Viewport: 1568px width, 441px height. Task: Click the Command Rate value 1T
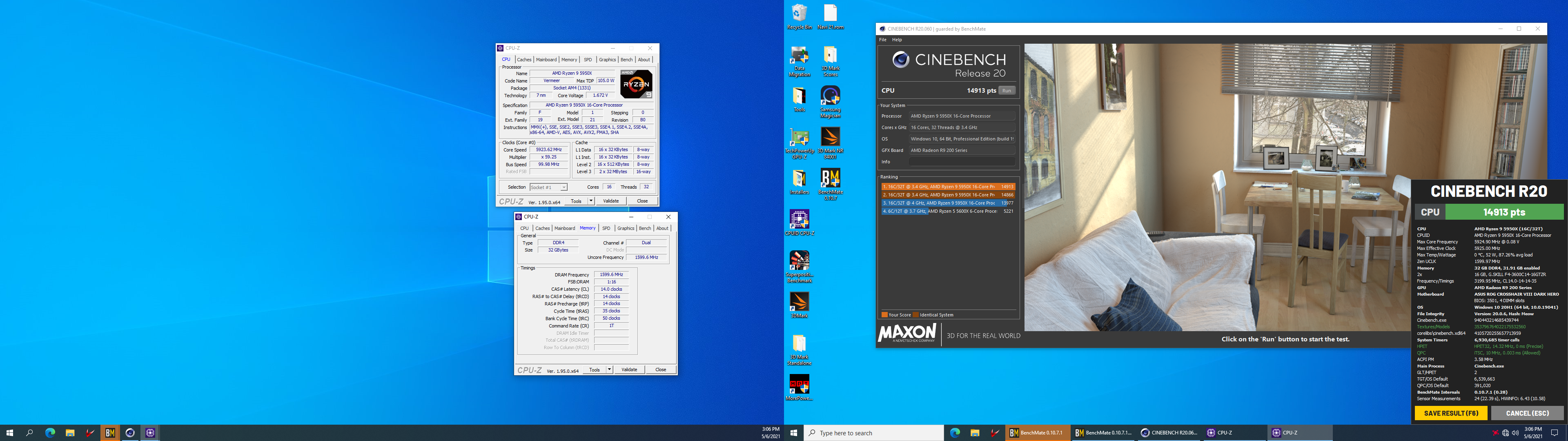coord(611,326)
